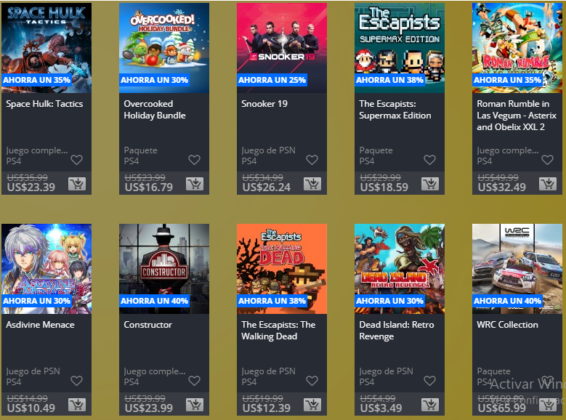566x420 pixels.
Task: Open the Escapists Walking Dead cover art
Action: [x=282, y=269]
